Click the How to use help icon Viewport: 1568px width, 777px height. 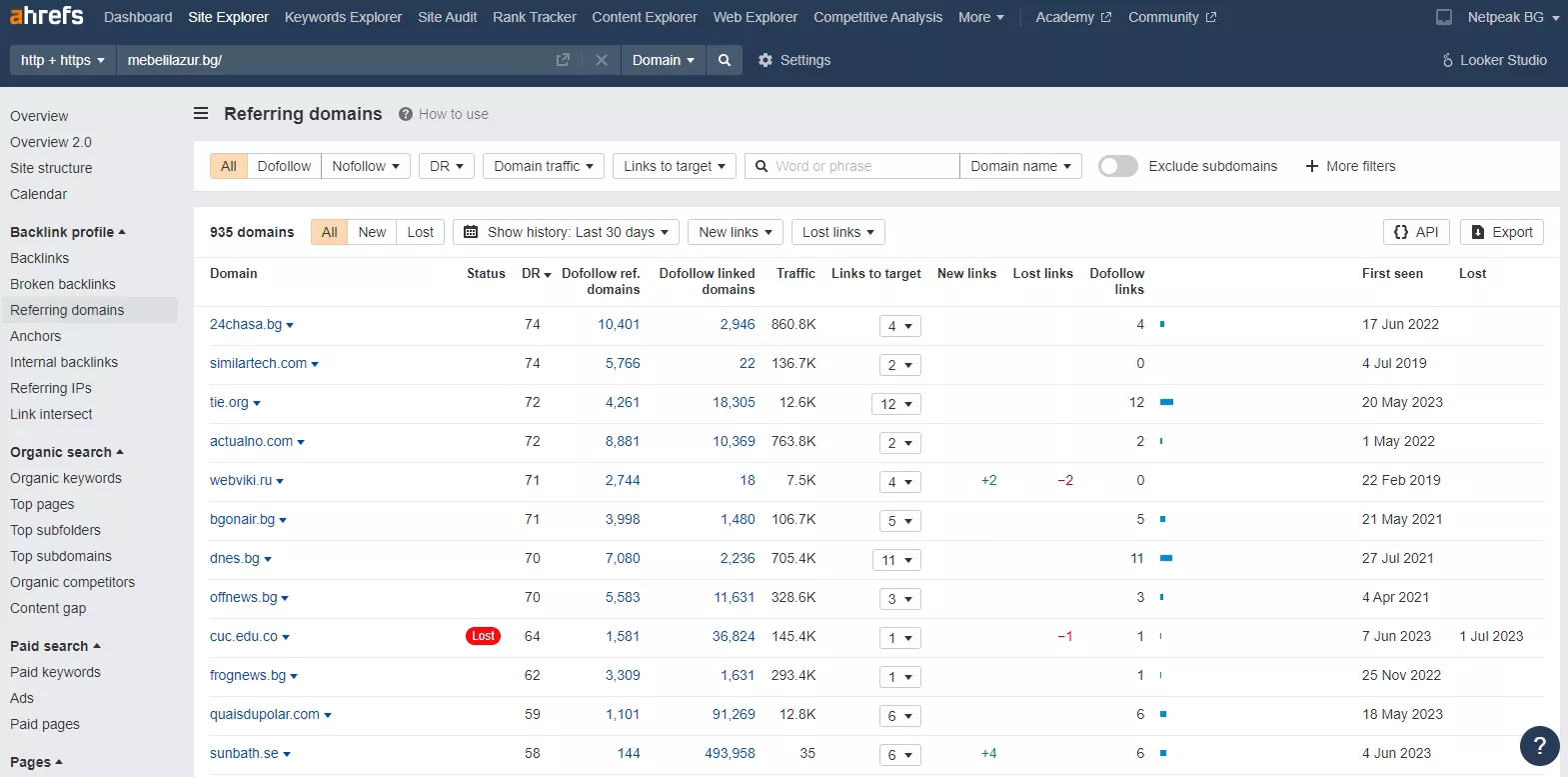(406, 114)
